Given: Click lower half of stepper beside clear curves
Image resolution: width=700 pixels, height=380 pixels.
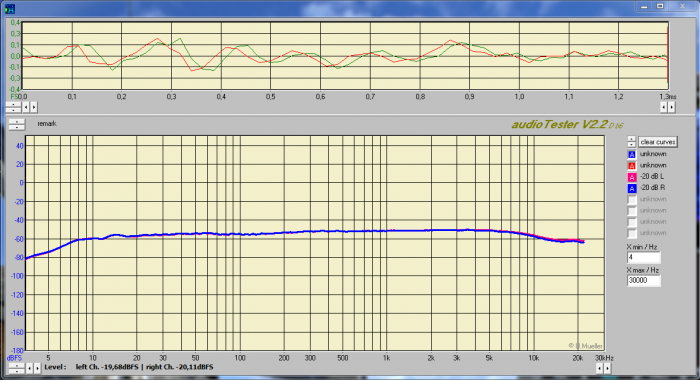Looking at the screenshot, I should [x=631, y=145].
